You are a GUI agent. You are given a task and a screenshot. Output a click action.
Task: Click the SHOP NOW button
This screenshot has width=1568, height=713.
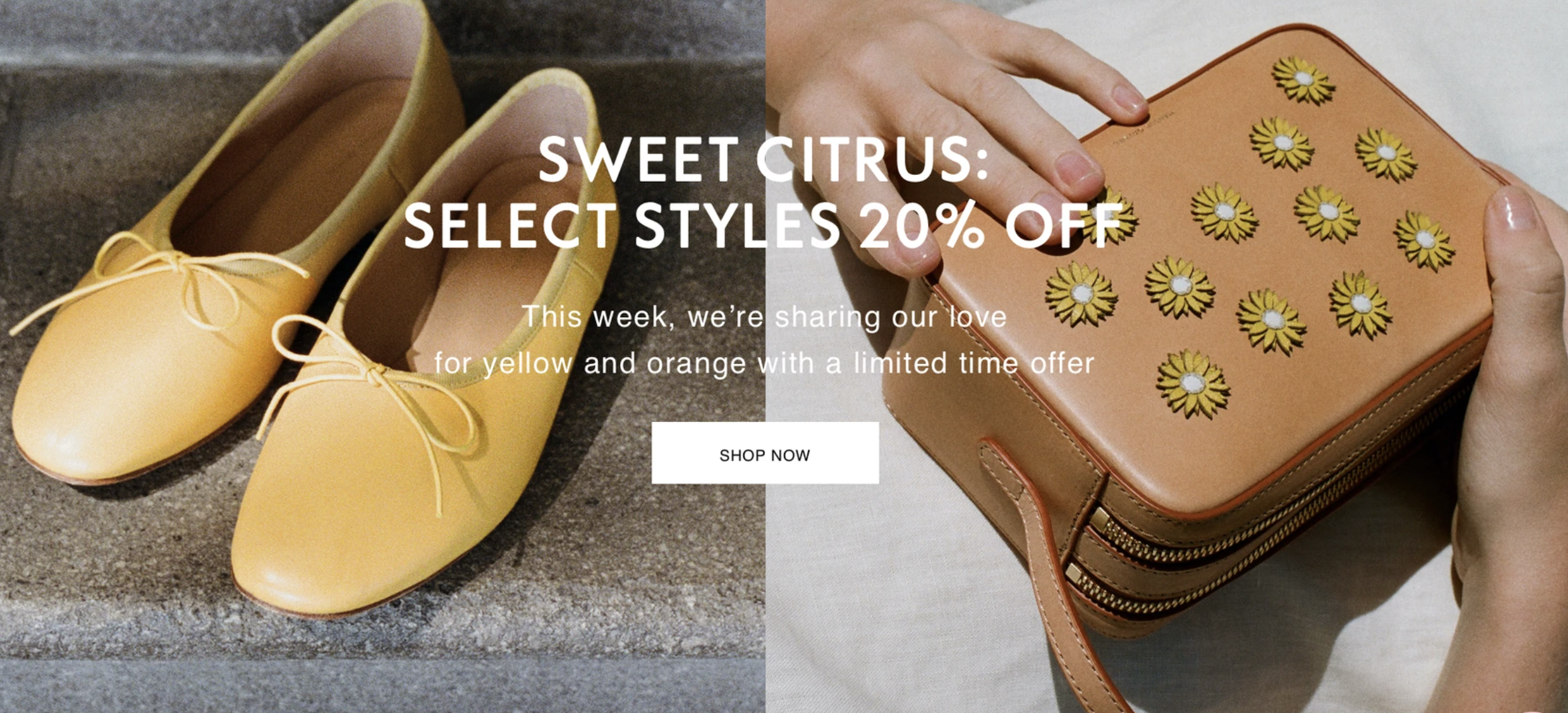coord(765,452)
